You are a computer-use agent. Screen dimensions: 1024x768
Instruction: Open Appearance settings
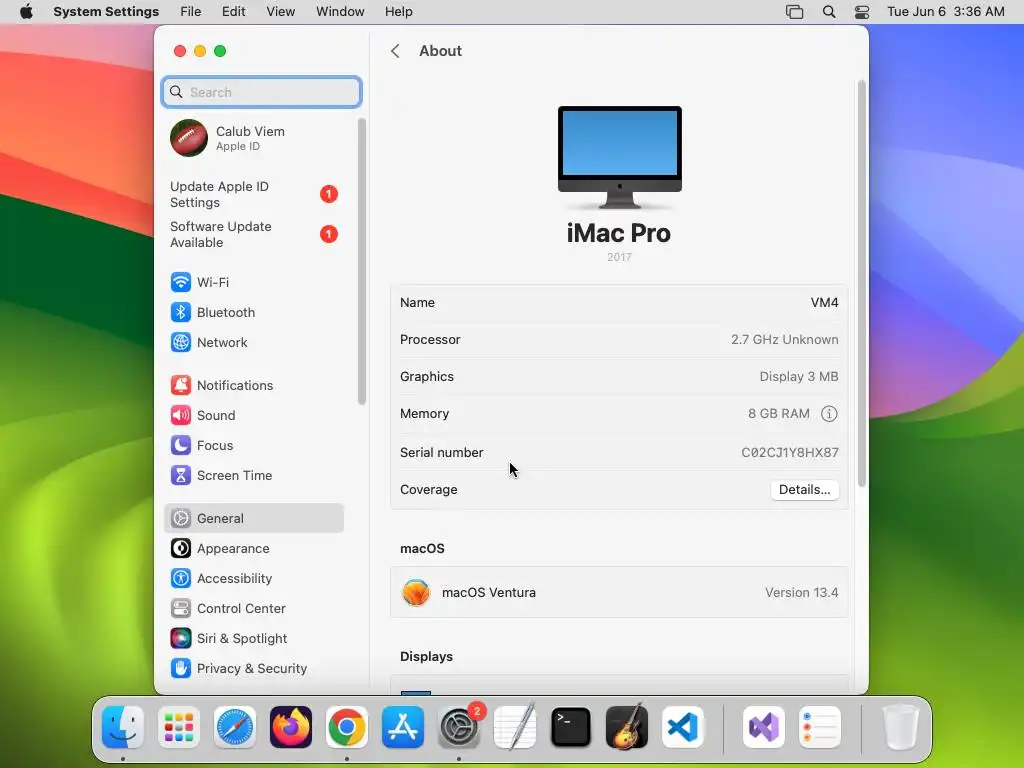click(x=254, y=548)
